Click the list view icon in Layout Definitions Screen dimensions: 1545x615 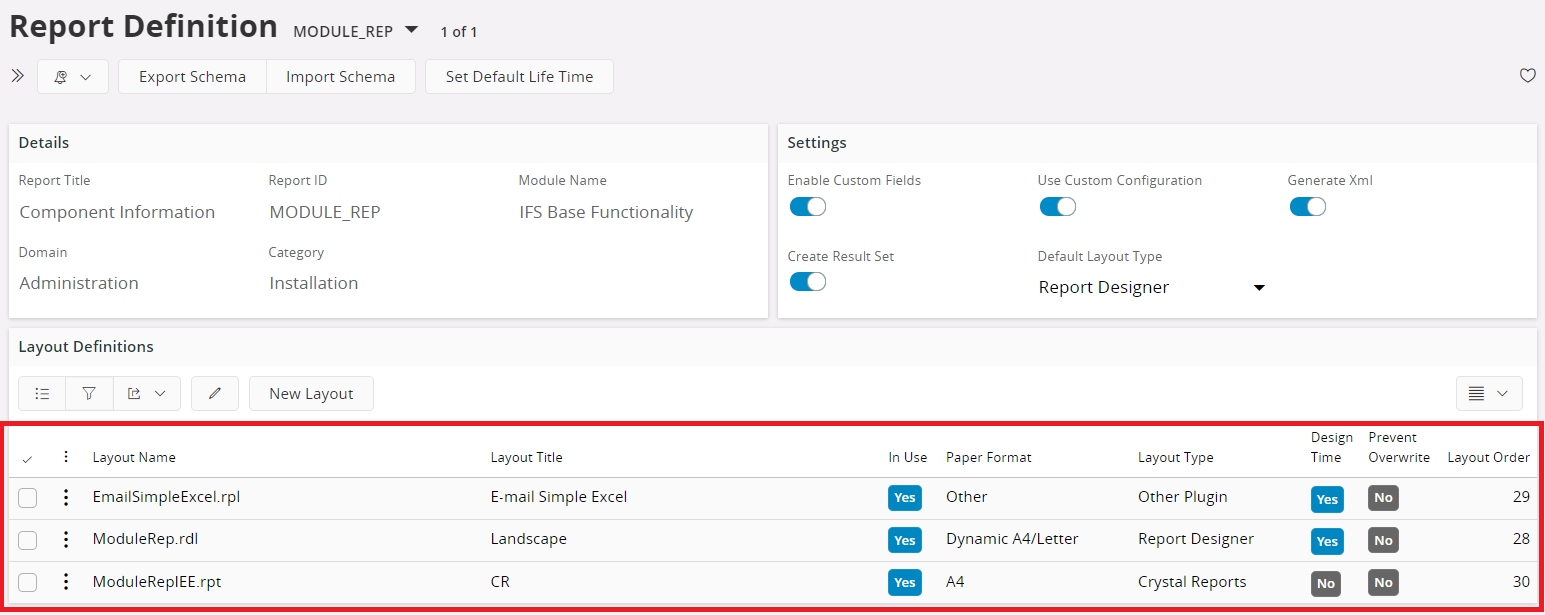tap(42, 394)
